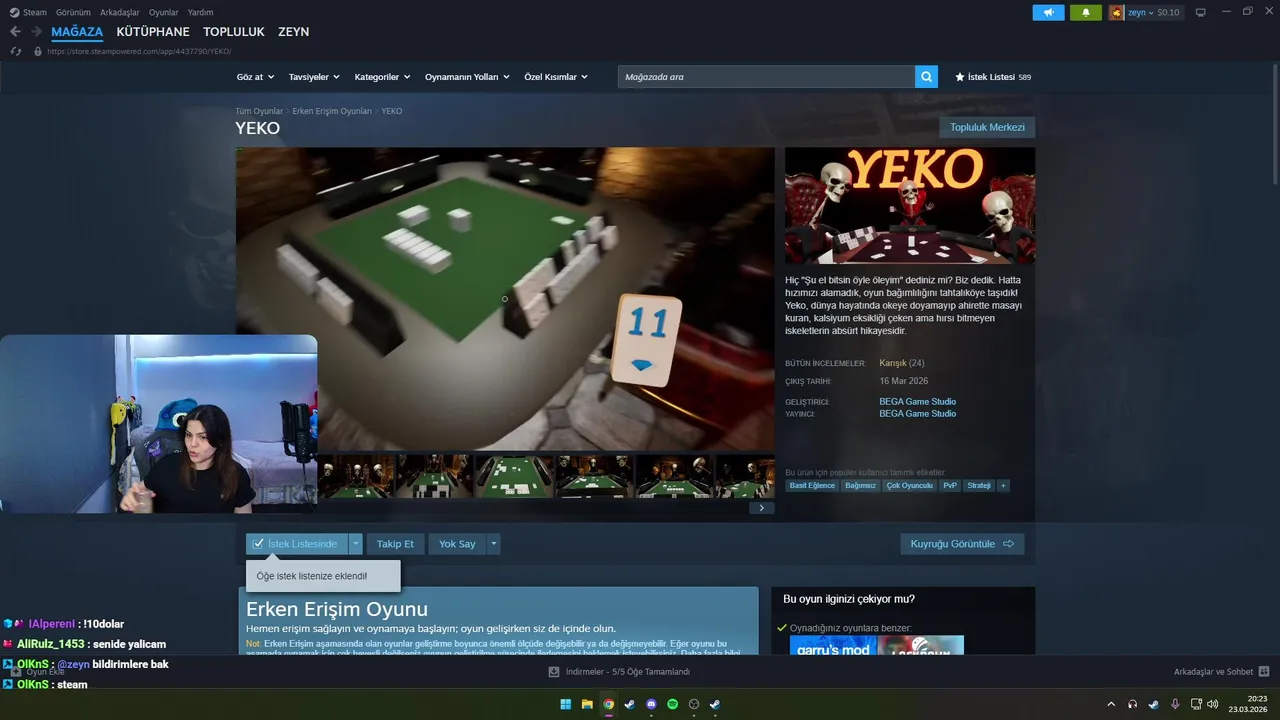Open the green notifications bell

coord(1085,12)
